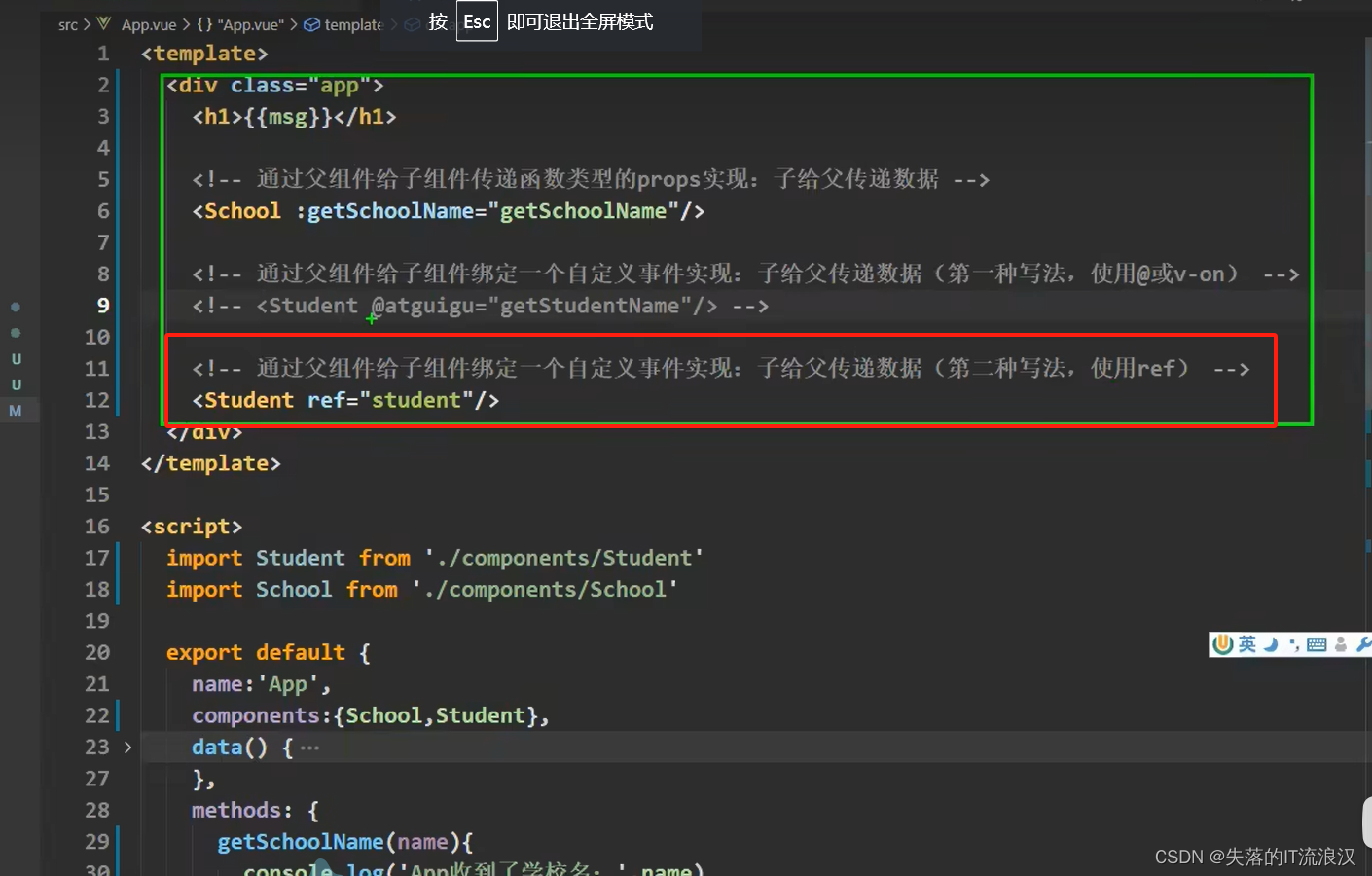Screen dimensions: 1372x876
Task: Click the 使用ref comment on line 11
Action: (720, 369)
